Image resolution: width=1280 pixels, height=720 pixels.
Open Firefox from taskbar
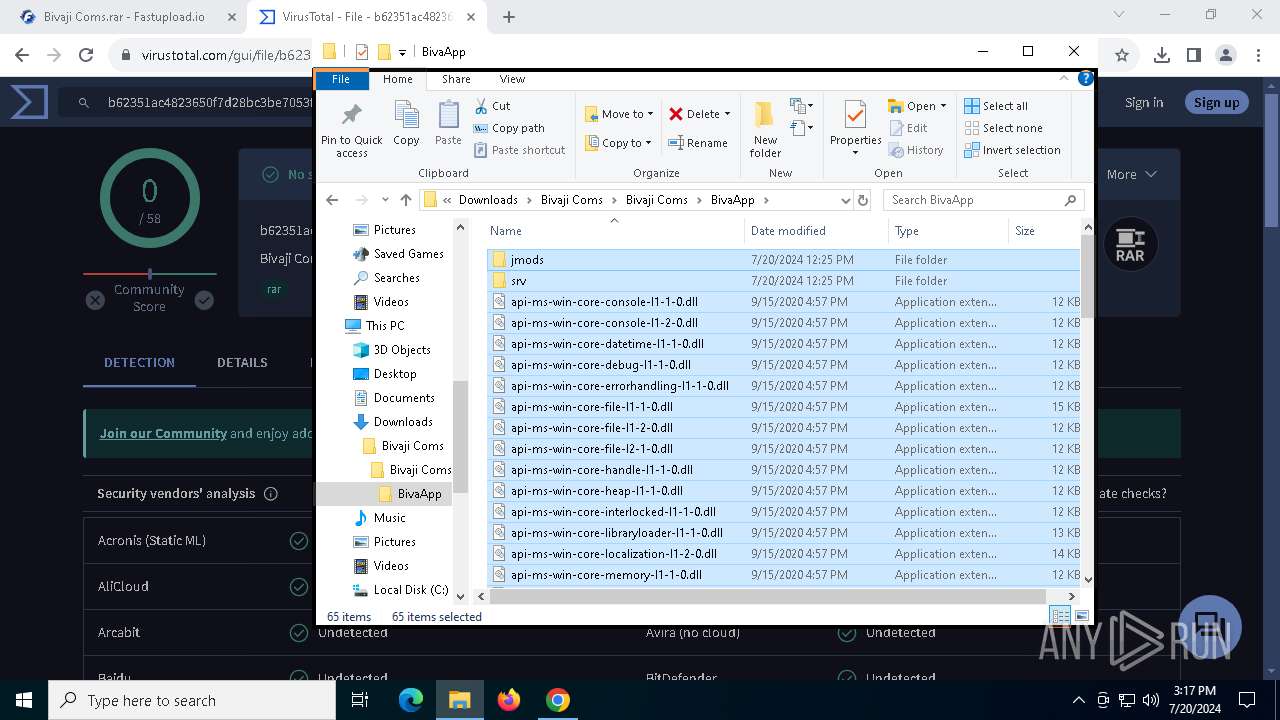point(509,700)
